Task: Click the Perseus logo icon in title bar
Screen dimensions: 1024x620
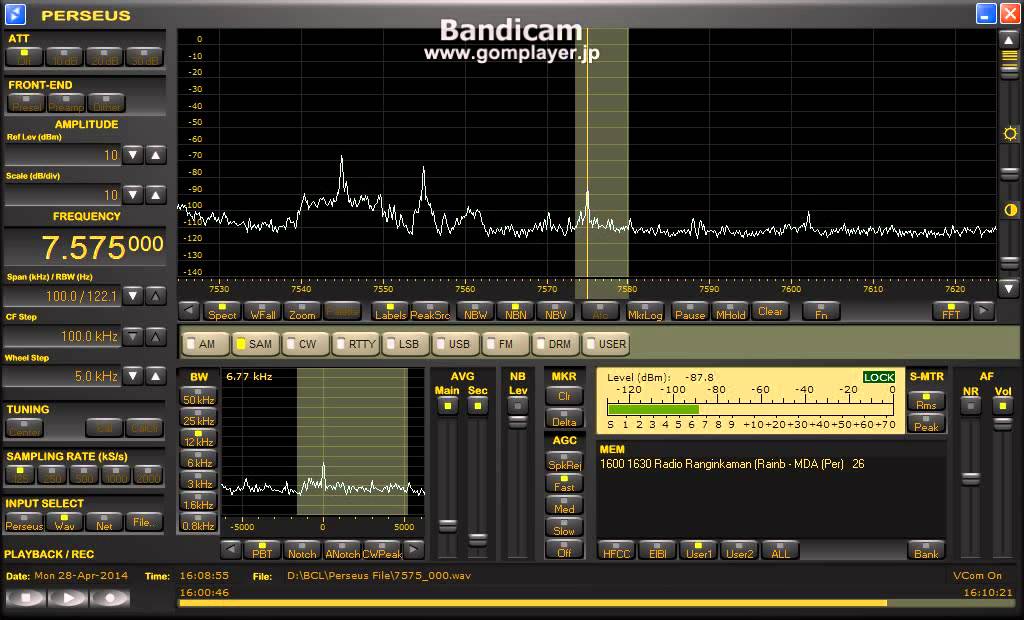Action: tap(15, 13)
